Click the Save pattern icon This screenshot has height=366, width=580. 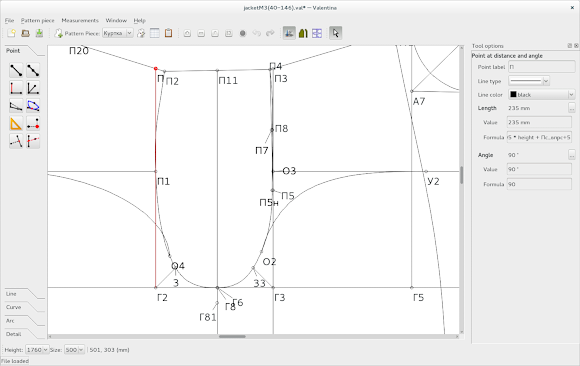click(x=39, y=33)
